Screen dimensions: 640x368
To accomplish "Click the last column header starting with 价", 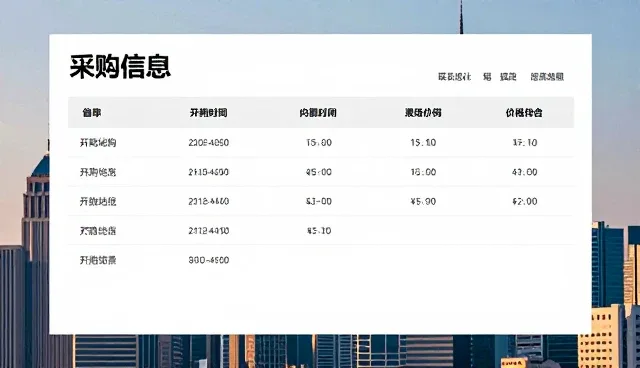I will (x=524, y=113).
